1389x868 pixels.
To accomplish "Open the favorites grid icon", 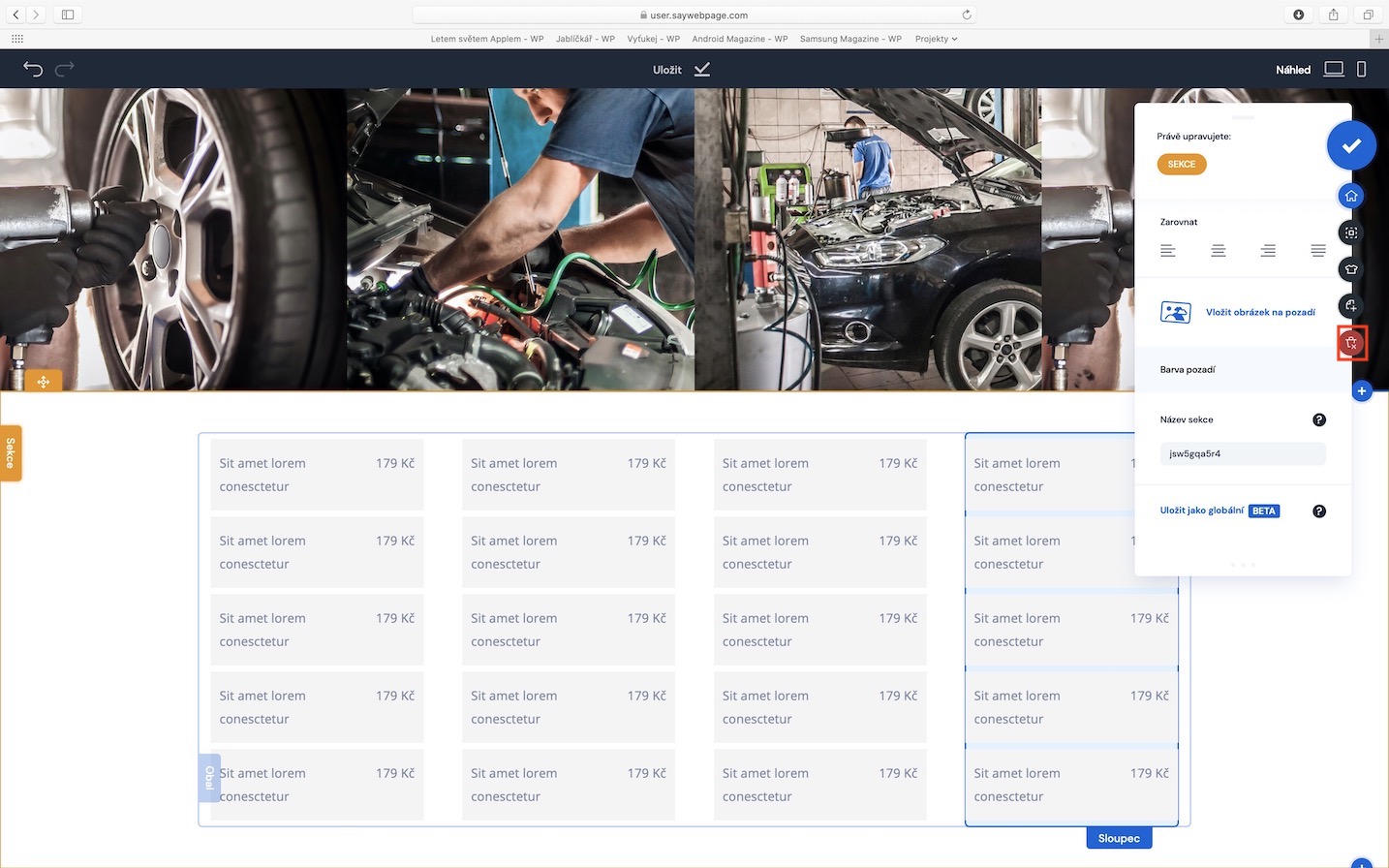I will tap(17, 39).
